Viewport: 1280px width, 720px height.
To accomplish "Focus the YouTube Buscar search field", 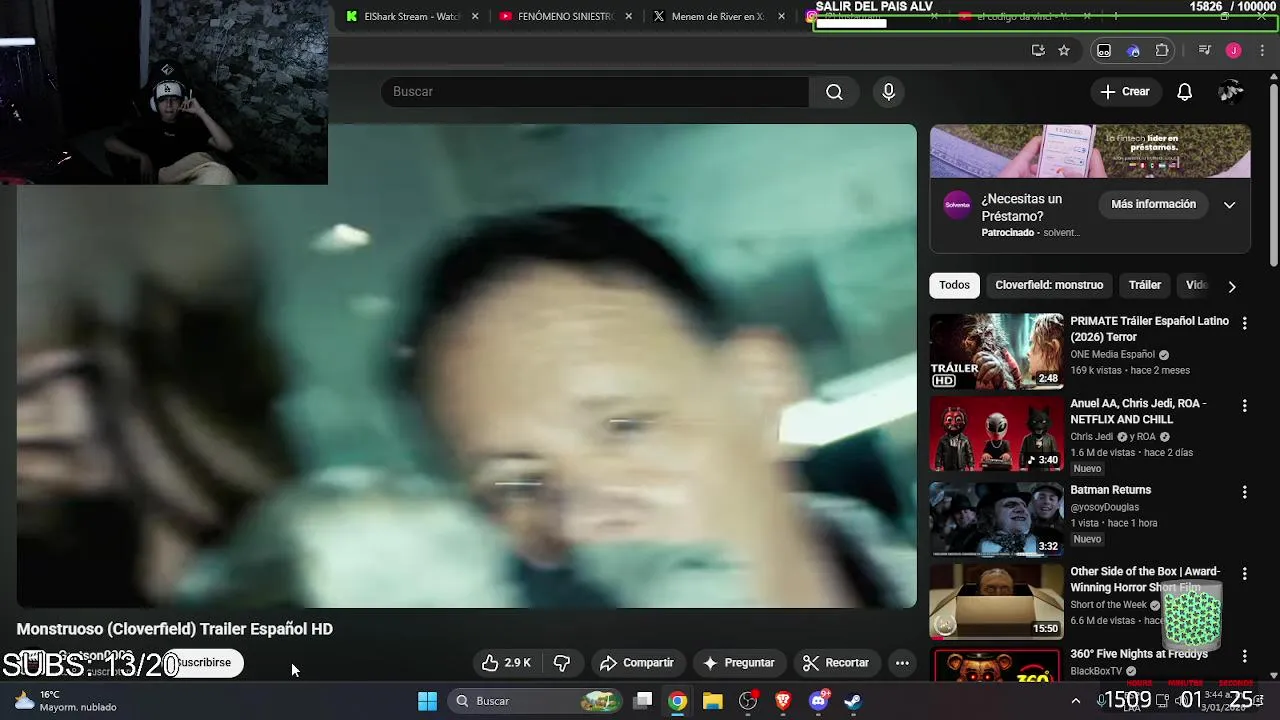I will (x=595, y=92).
